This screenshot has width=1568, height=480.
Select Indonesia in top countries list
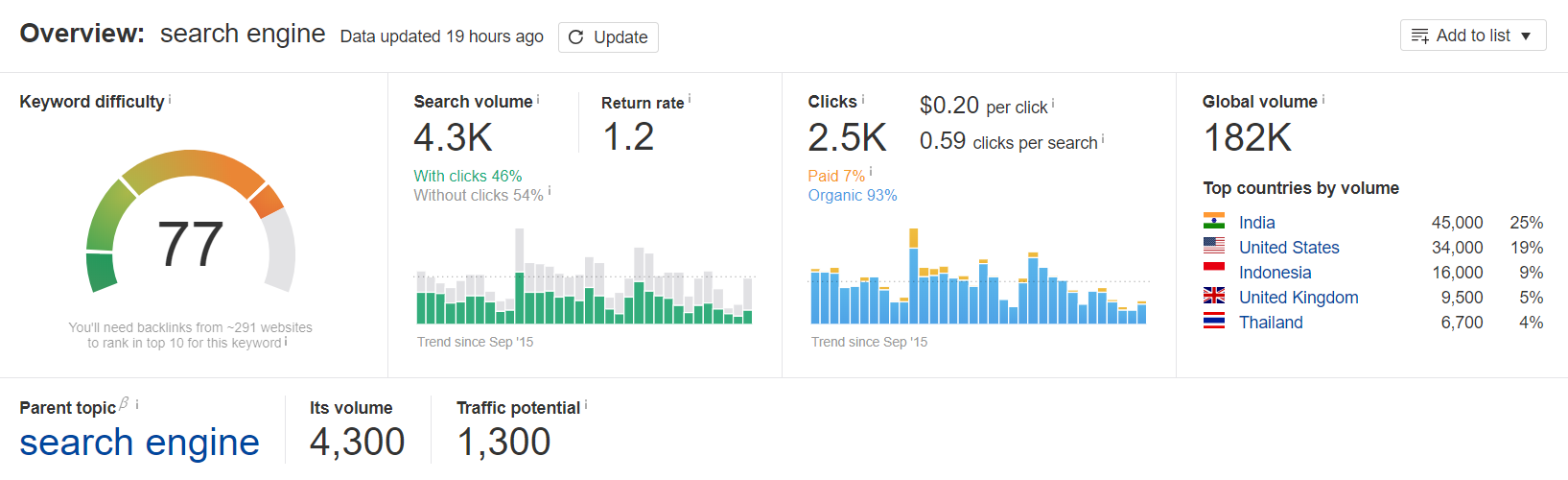[1275, 273]
